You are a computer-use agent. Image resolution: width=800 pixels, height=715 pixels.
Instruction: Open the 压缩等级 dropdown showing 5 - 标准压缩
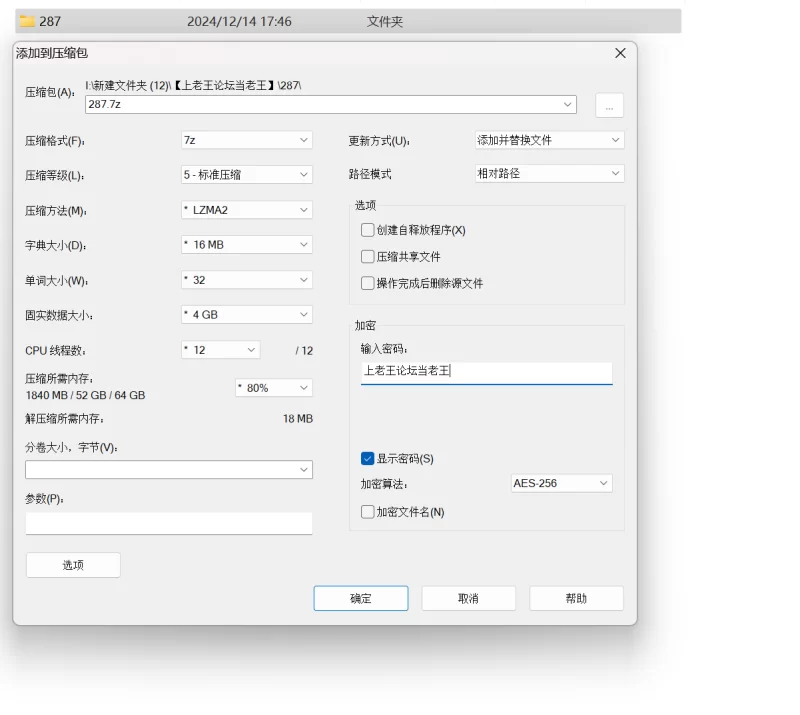click(x=247, y=175)
